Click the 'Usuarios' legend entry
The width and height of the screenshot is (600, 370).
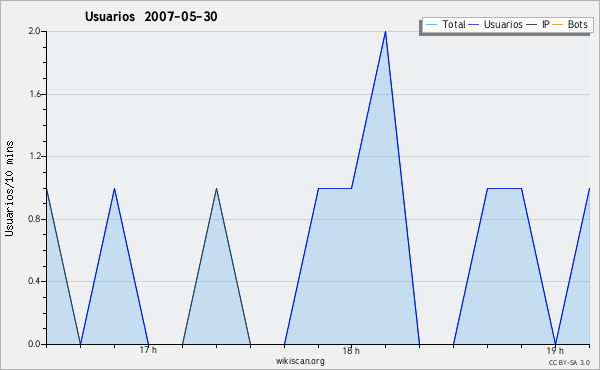coord(496,24)
